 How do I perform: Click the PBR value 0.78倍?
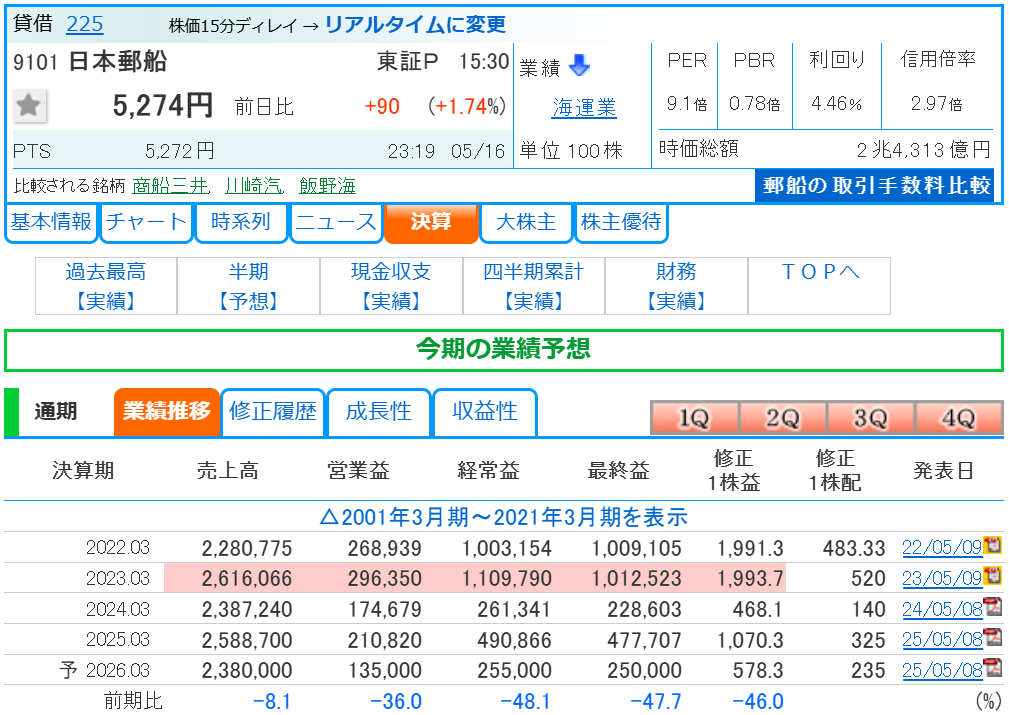tap(754, 104)
